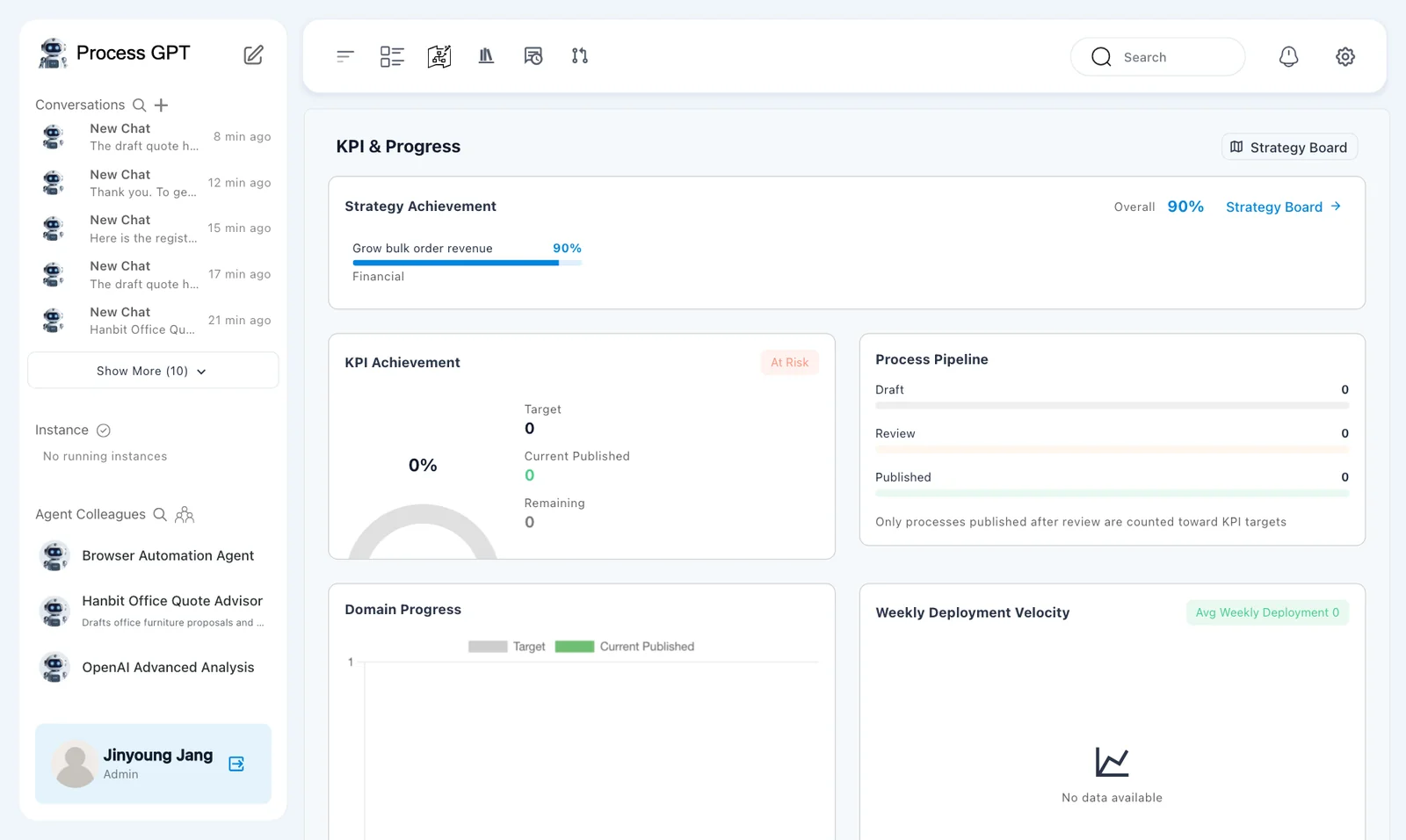The image size is (1406, 840).
Task: Select OpenAI Advanced Analysis agent
Action: 153,667
